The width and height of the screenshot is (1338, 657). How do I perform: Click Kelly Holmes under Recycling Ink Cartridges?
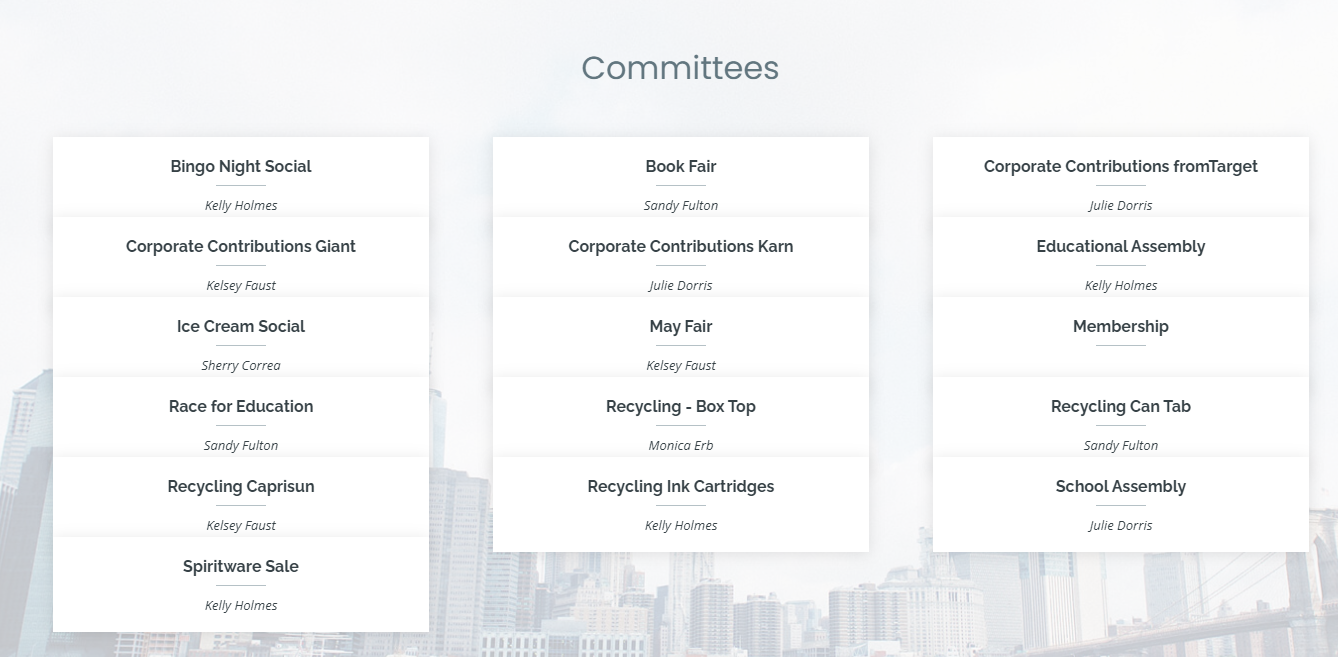pyautogui.click(x=681, y=525)
